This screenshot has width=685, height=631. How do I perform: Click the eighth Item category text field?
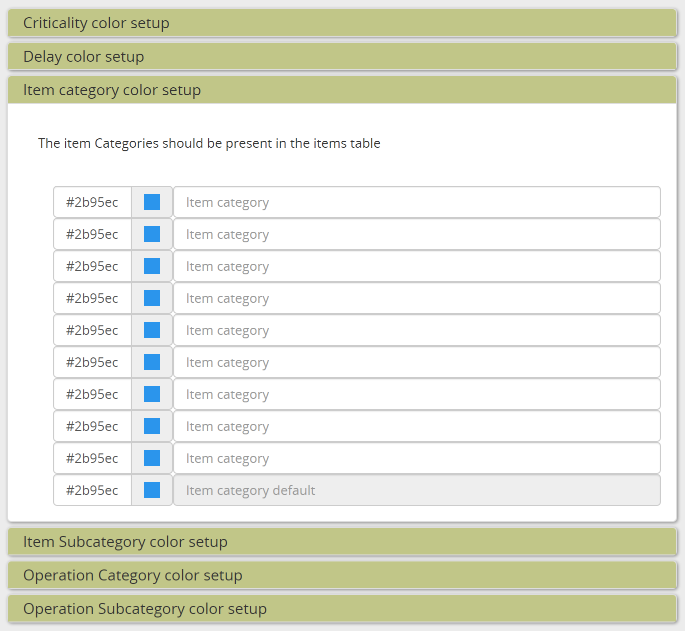pyautogui.click(x=416, y=426)
